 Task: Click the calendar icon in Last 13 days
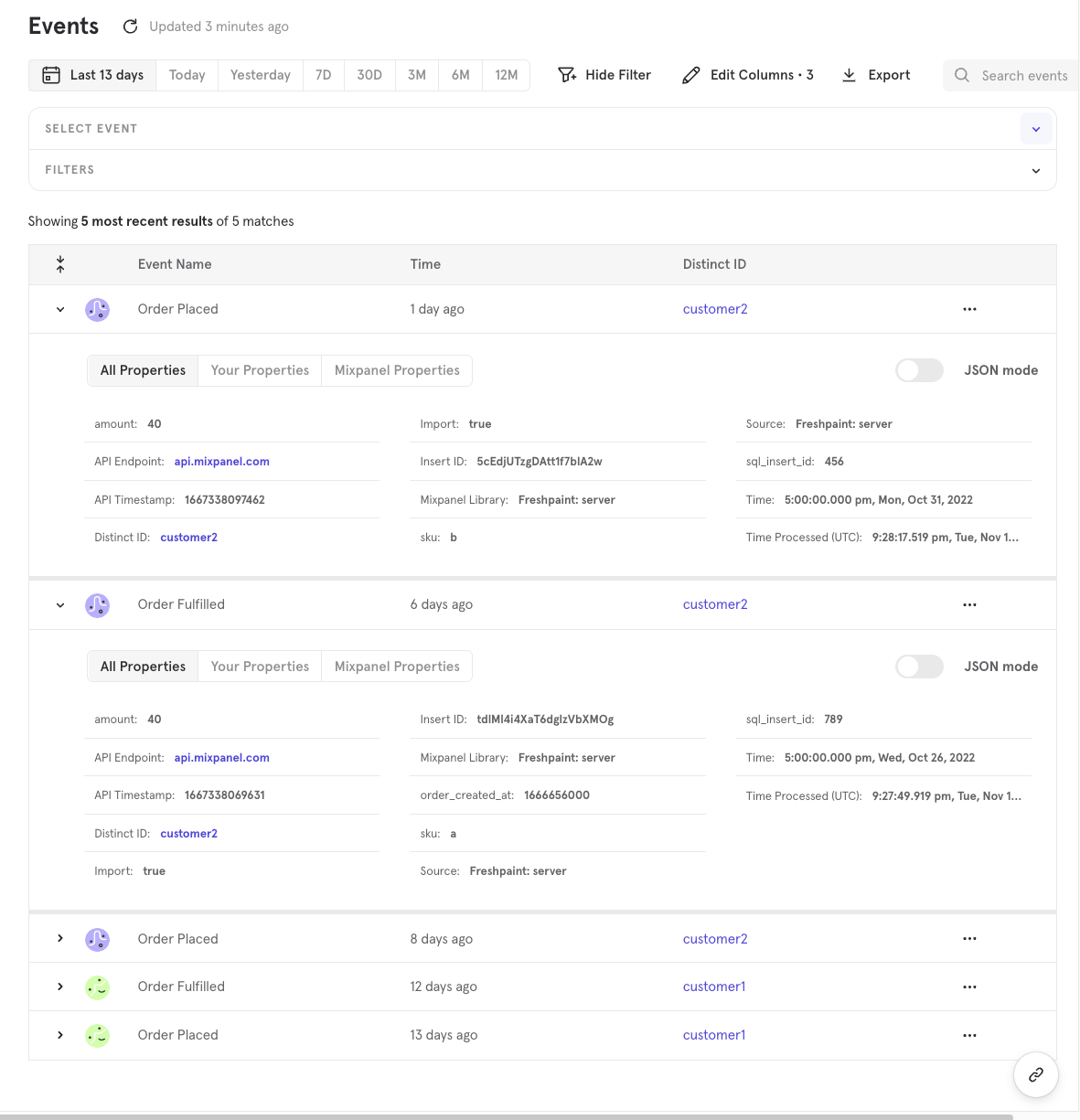point(52,75)
